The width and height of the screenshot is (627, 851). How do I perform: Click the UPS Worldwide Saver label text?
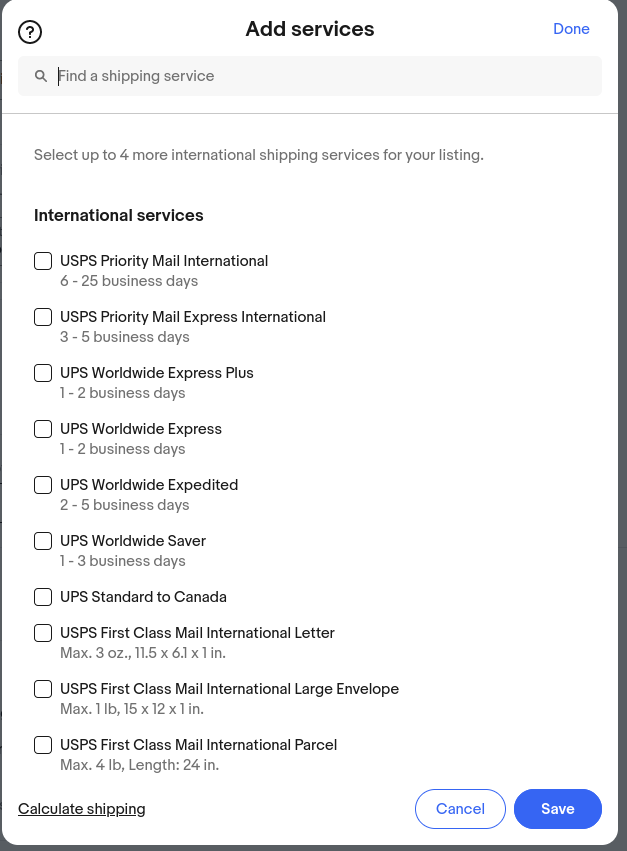click(133, 541)
